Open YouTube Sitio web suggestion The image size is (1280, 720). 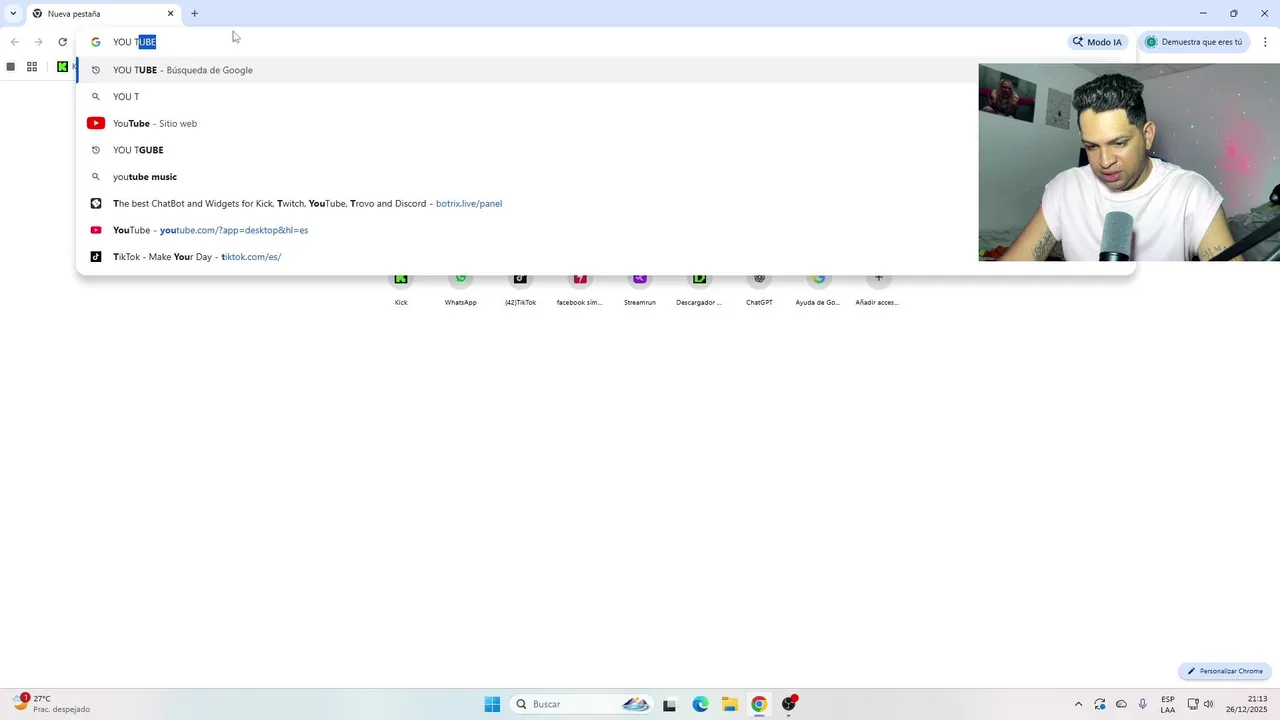click(606, 123)
